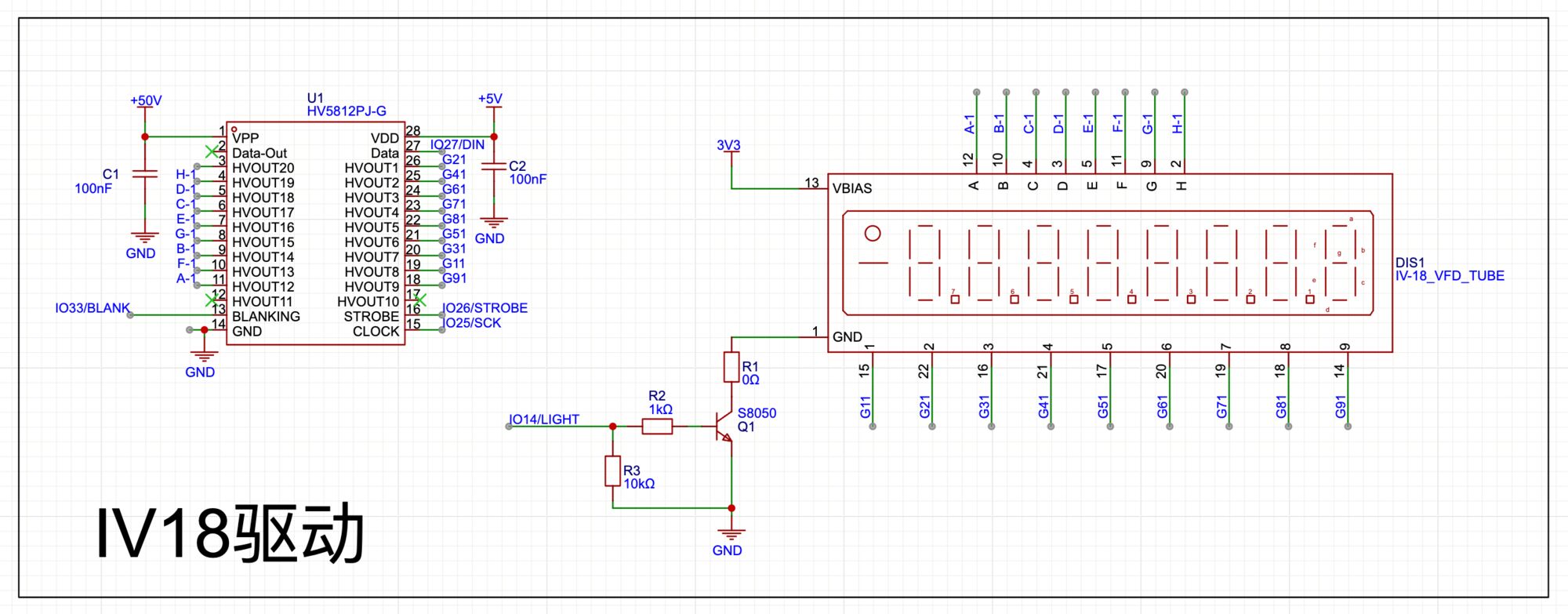Select the IV-18_VFD_TUBE component label
Viewport: 1568px width, 614px height.
tap(1450, 276)
